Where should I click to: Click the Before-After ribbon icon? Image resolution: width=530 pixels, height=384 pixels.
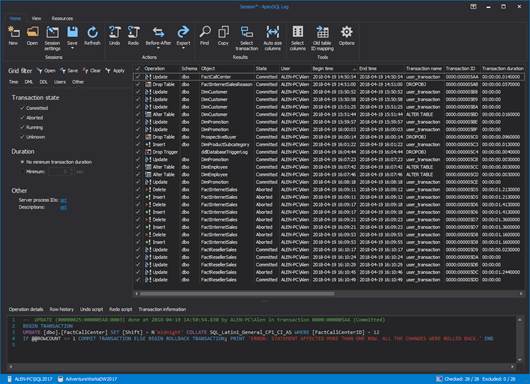point(158,32)
